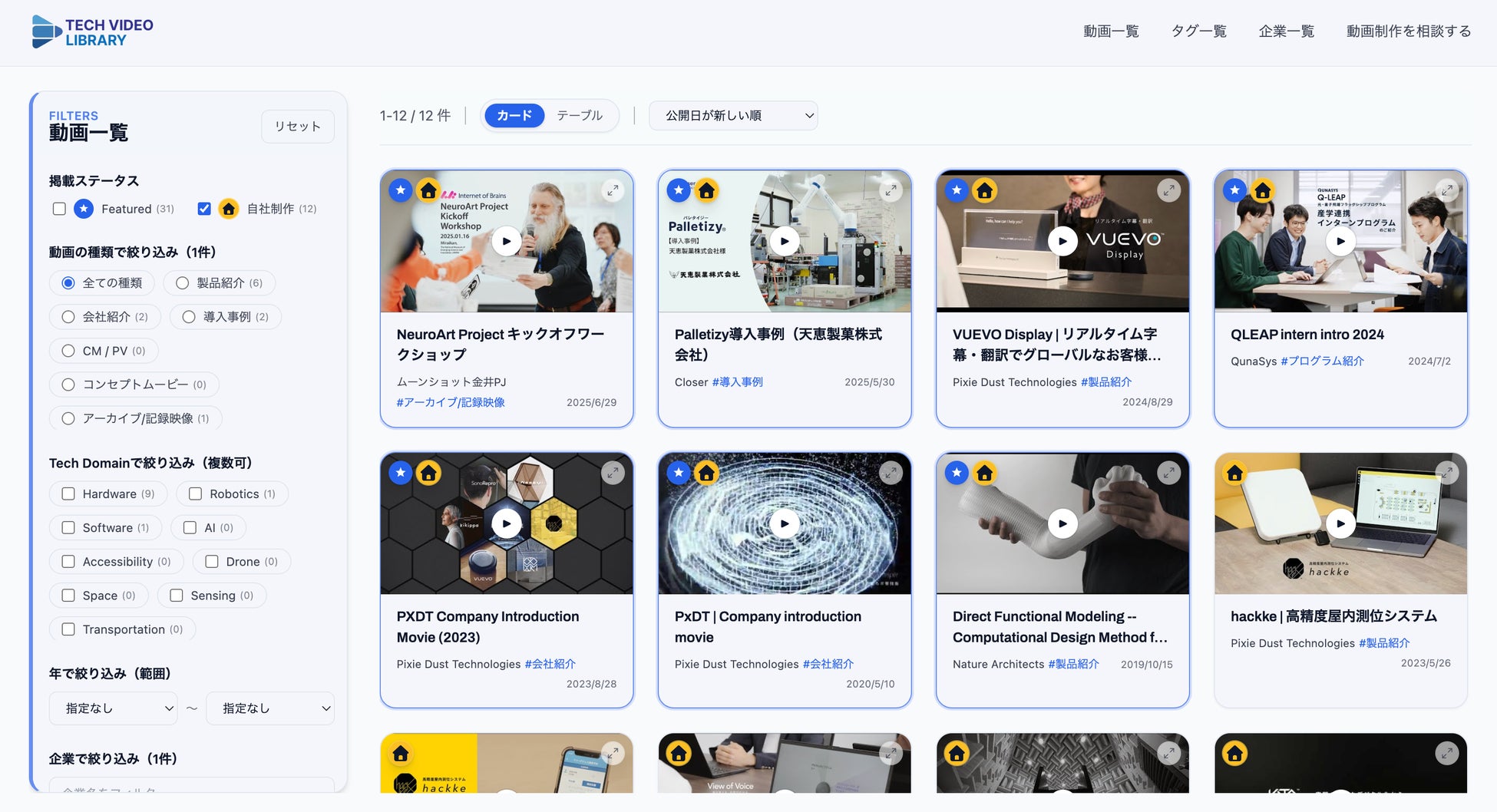Viewport: 1497px width, 812px height.
Task: Expand the QLEAP intern intro card
Action: tap(1446, 190)
